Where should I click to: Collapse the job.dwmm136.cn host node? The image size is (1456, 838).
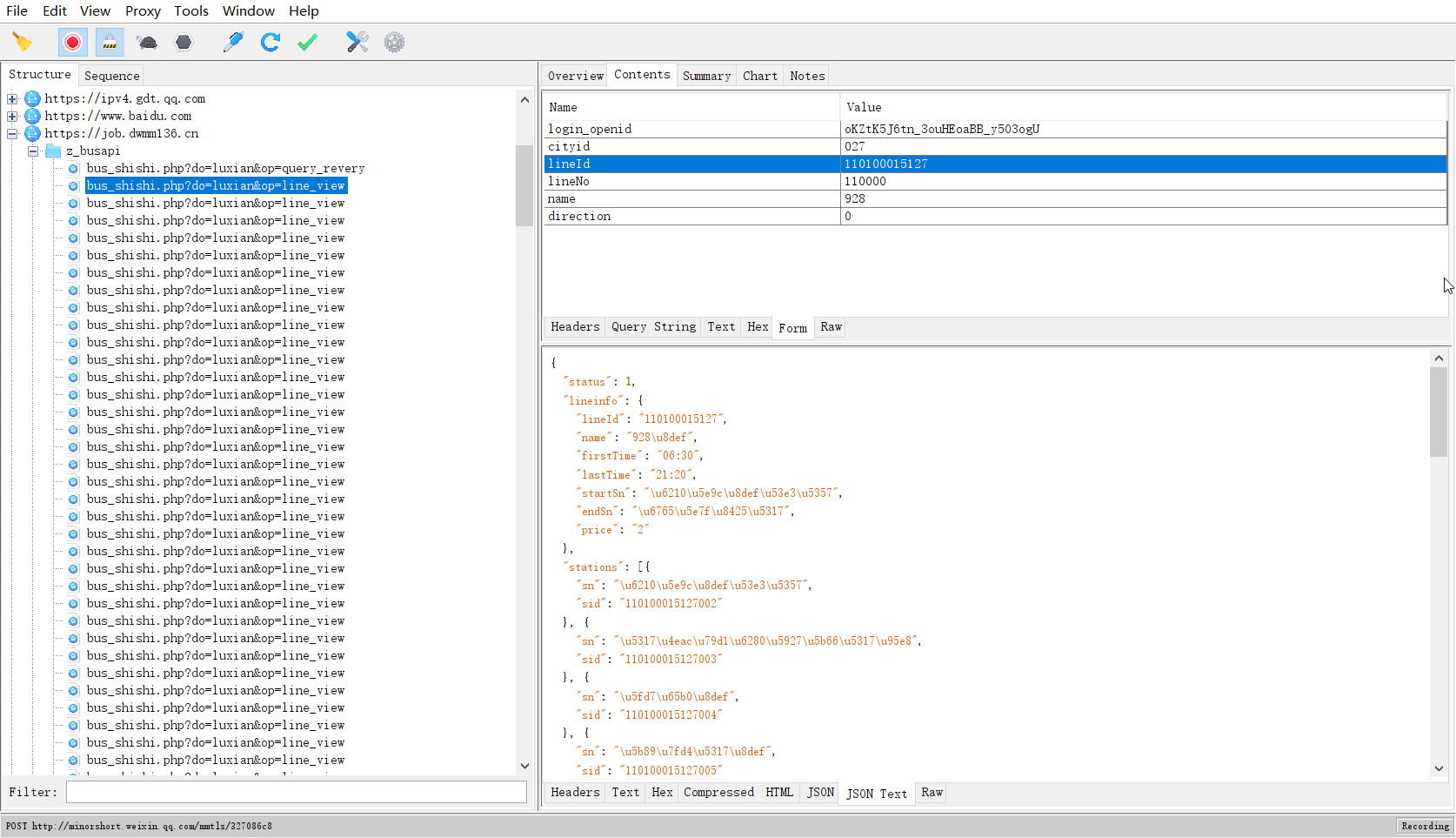coord(12,133)
